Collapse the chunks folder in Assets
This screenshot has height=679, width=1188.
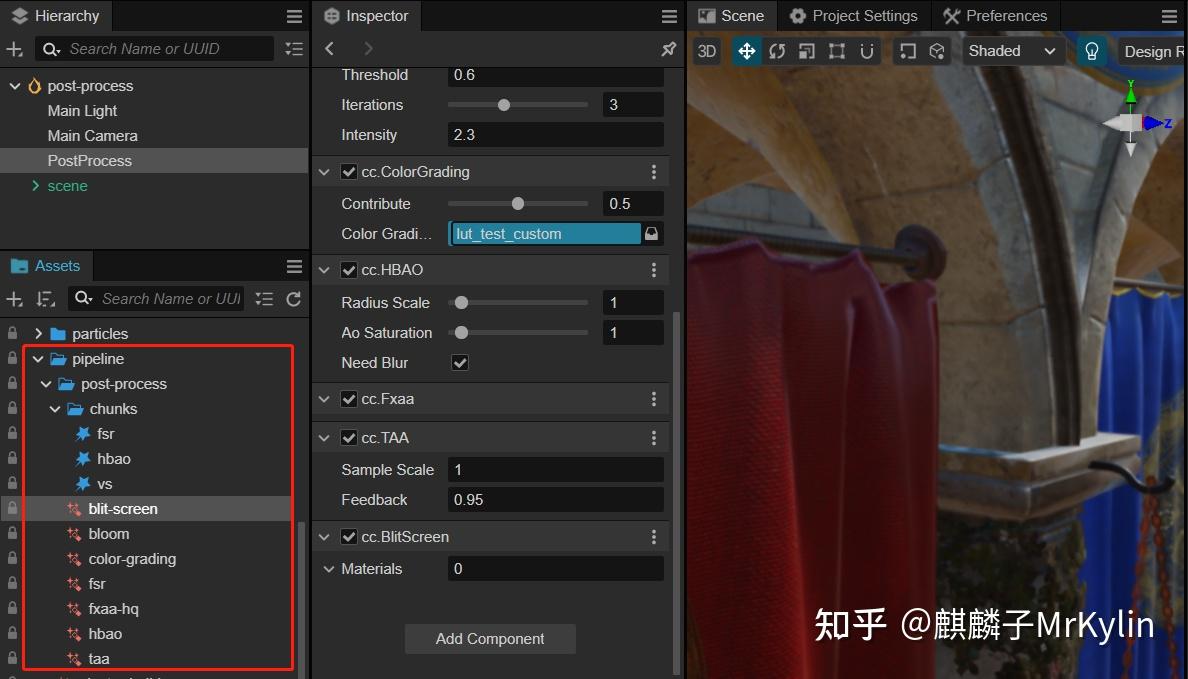pos(56,408)
